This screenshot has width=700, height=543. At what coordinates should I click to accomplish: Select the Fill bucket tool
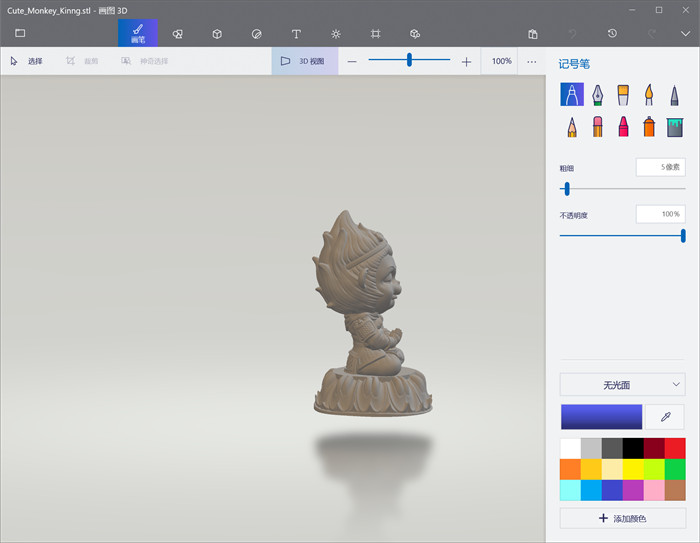(675, 127)
